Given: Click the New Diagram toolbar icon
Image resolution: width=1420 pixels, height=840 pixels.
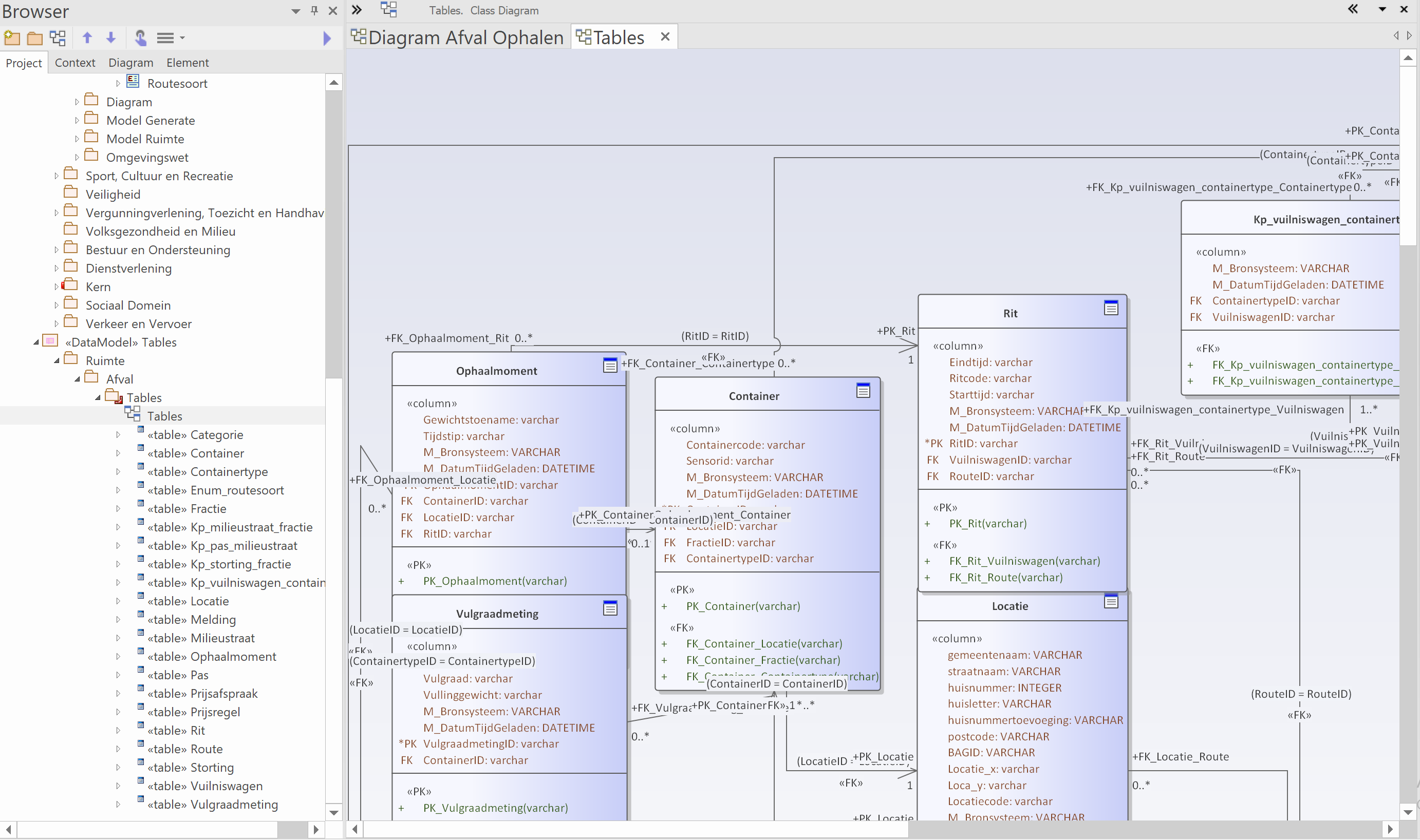Looking at the screenshot, I should (58, 38).
